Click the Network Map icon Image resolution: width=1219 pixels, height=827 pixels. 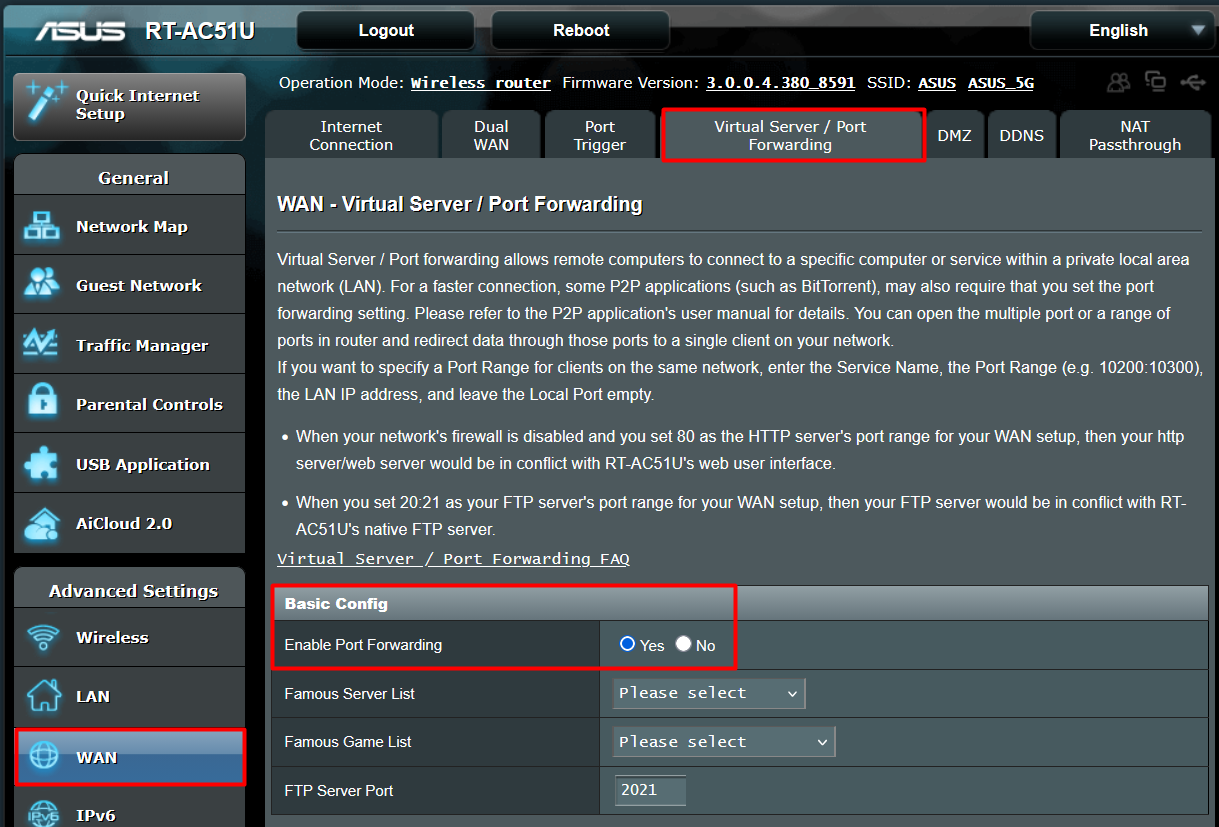click(x=43, y=226)
